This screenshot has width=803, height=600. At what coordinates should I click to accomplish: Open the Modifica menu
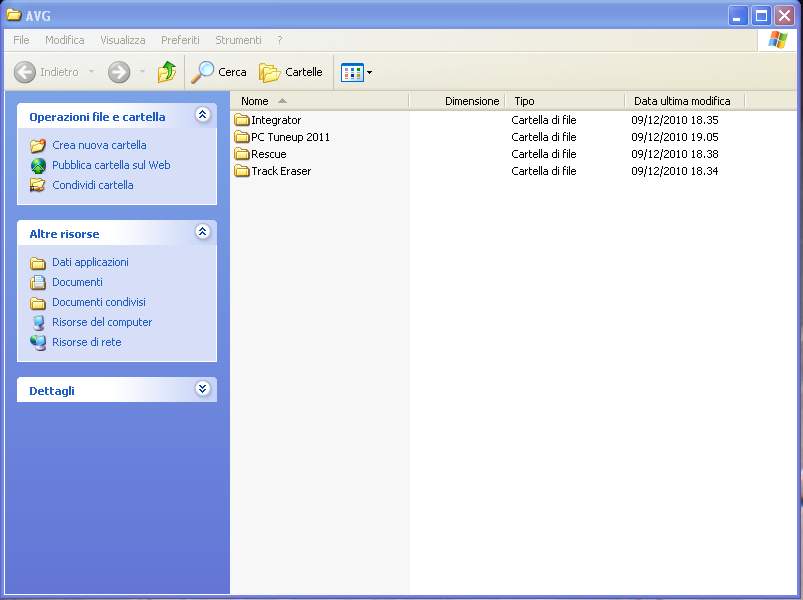[65, 40]
